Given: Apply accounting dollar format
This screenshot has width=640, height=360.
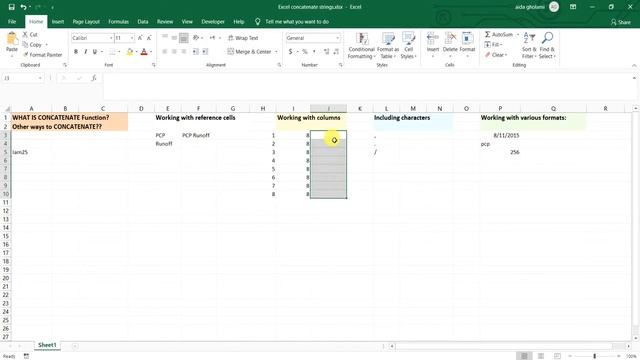Looking at the screenshot, I should coord(290,52).
